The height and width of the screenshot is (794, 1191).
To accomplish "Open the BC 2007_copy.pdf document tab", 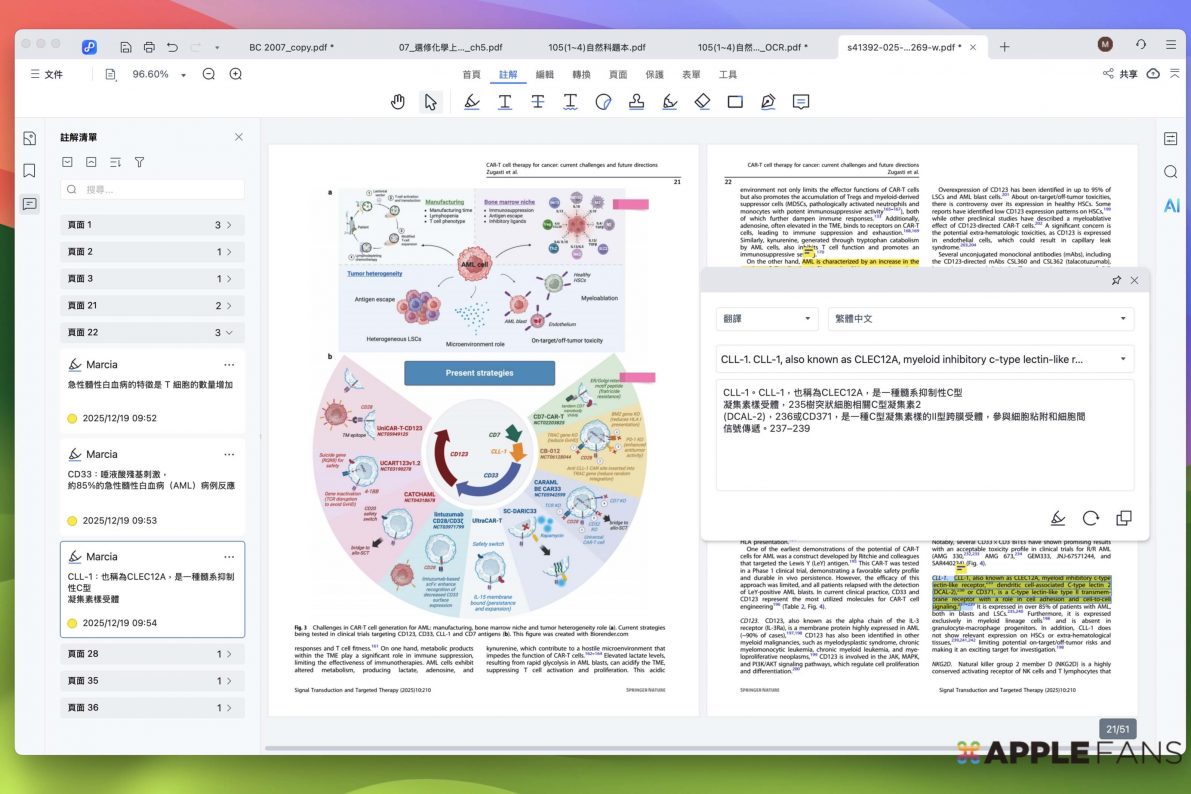I will click(x=291, y=47).
